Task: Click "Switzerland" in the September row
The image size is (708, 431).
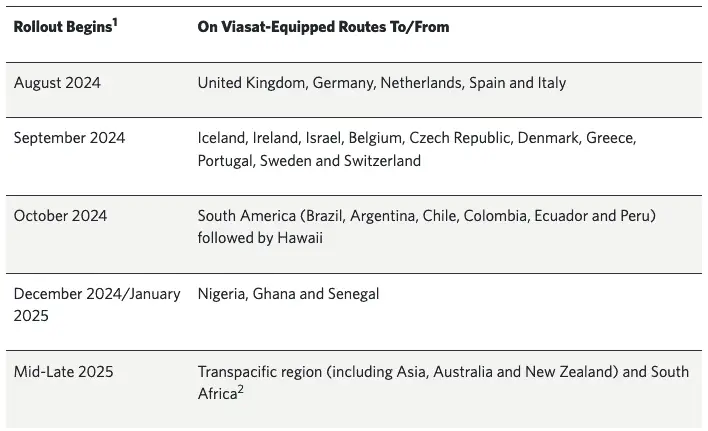Action: pyautogui.click(x=381, y=161)
